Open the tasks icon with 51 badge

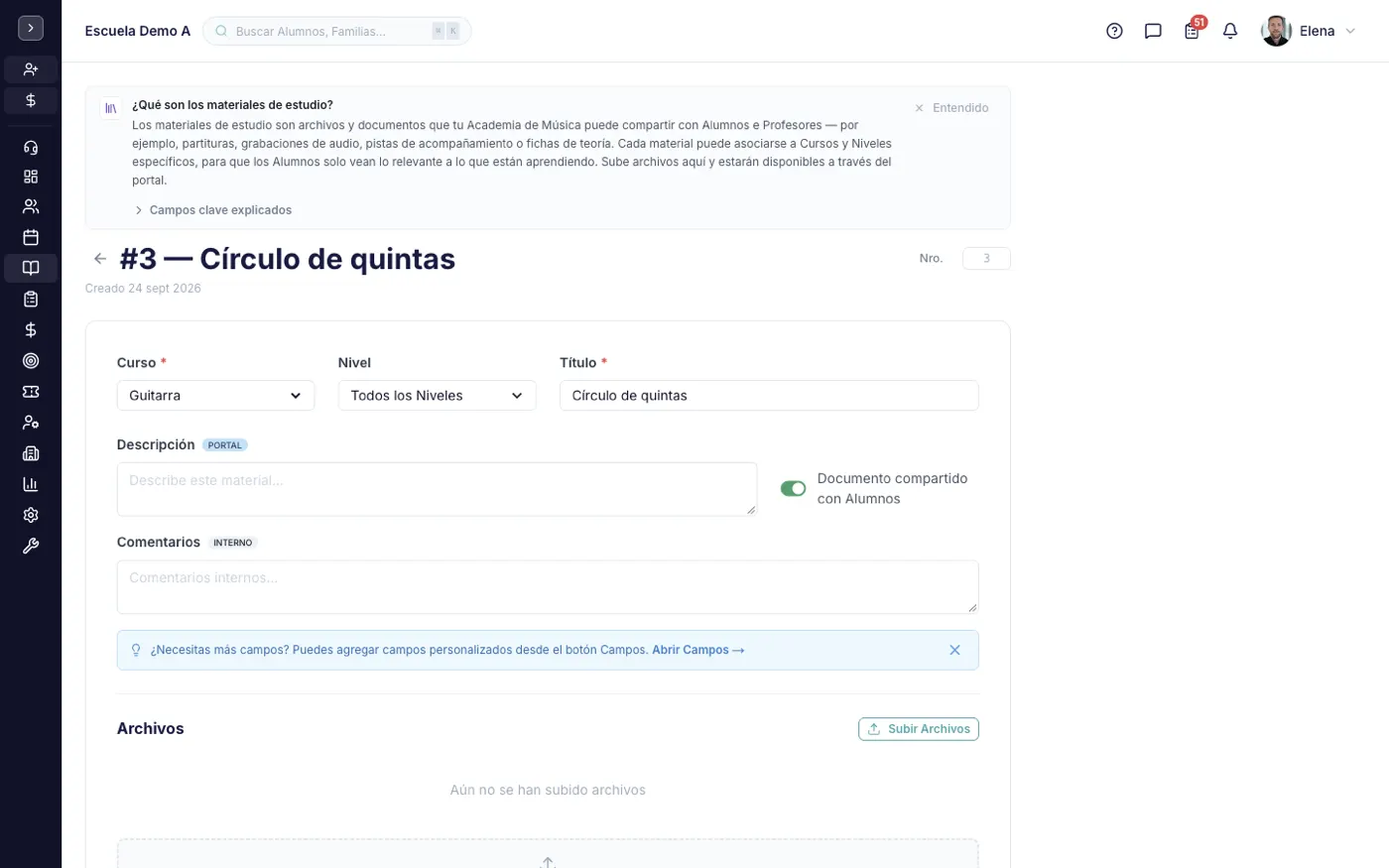pos(1193,30)
